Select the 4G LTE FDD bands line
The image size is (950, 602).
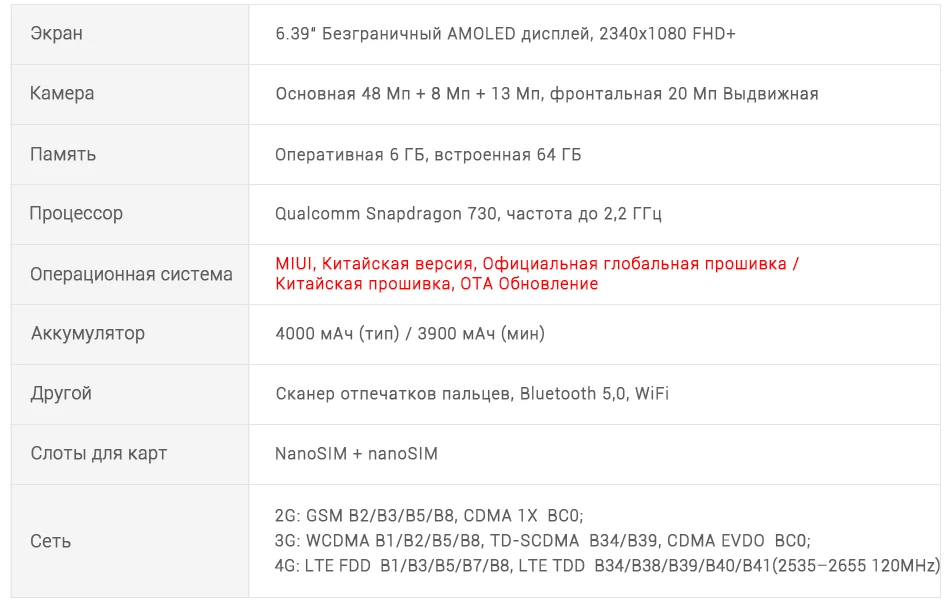click(x=607, y=566)
